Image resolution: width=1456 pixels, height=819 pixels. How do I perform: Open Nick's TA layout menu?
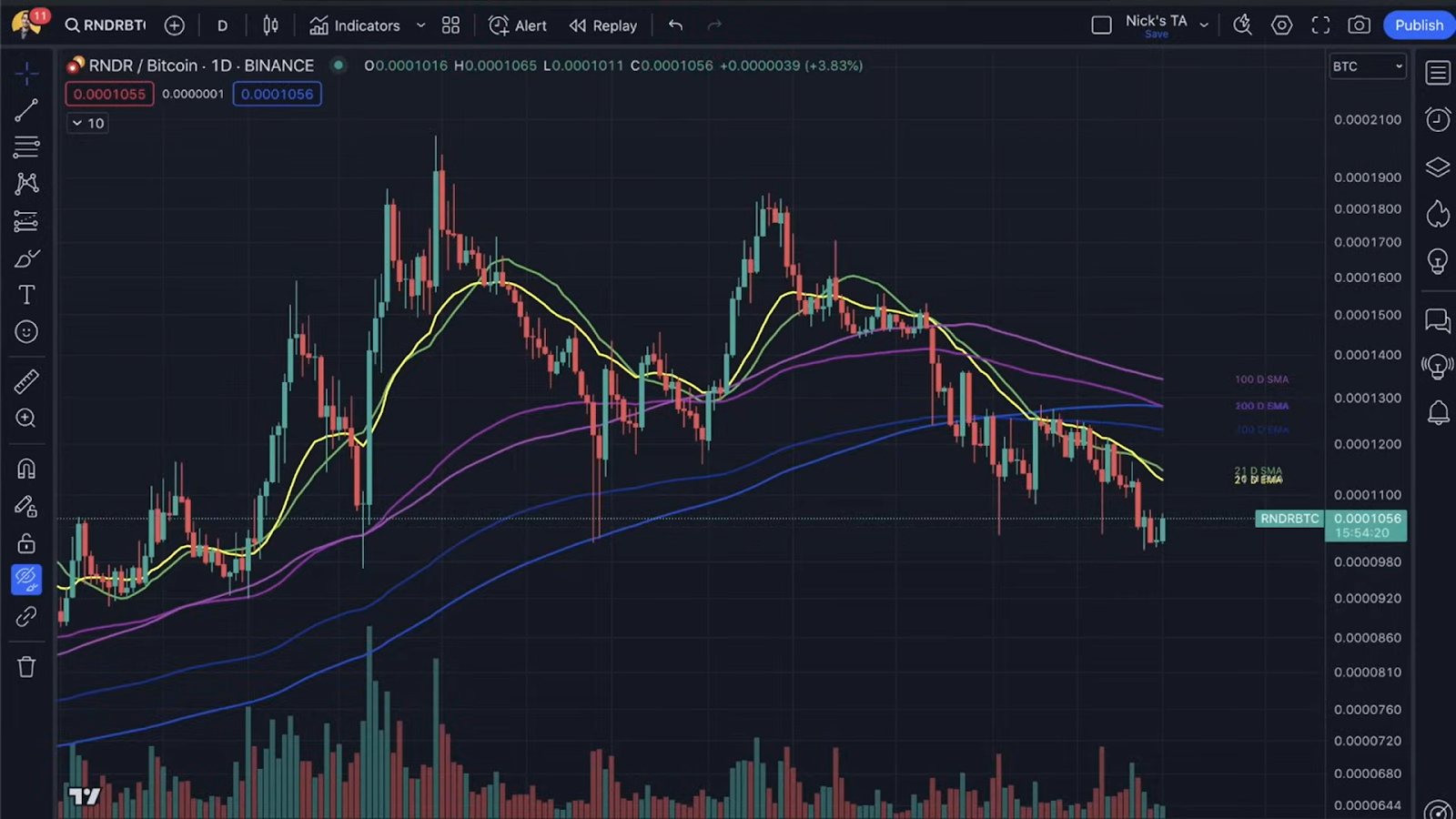1167,25
